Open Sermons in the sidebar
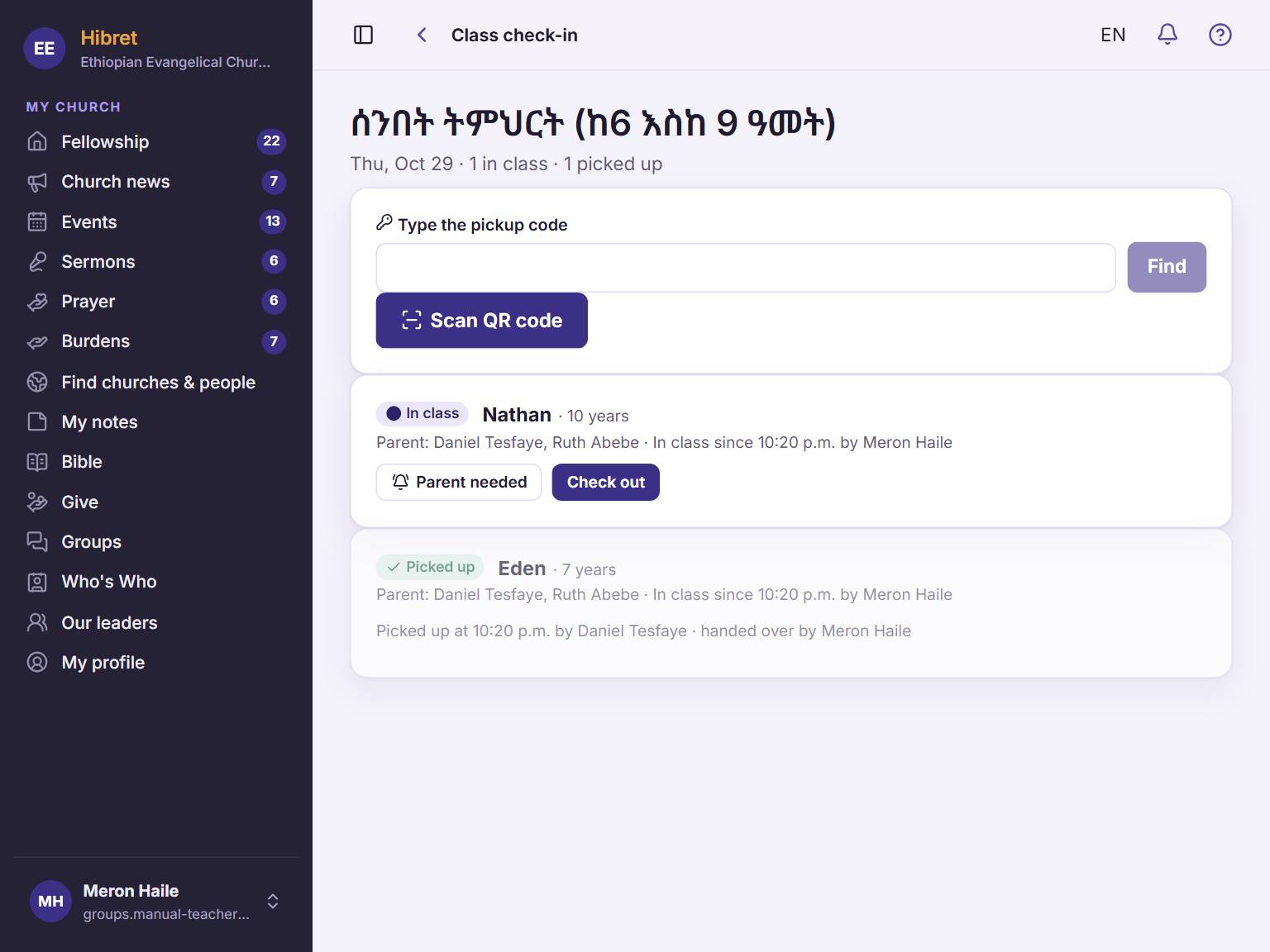Viewport: 1270px width, 952px height. coord(156,261)
